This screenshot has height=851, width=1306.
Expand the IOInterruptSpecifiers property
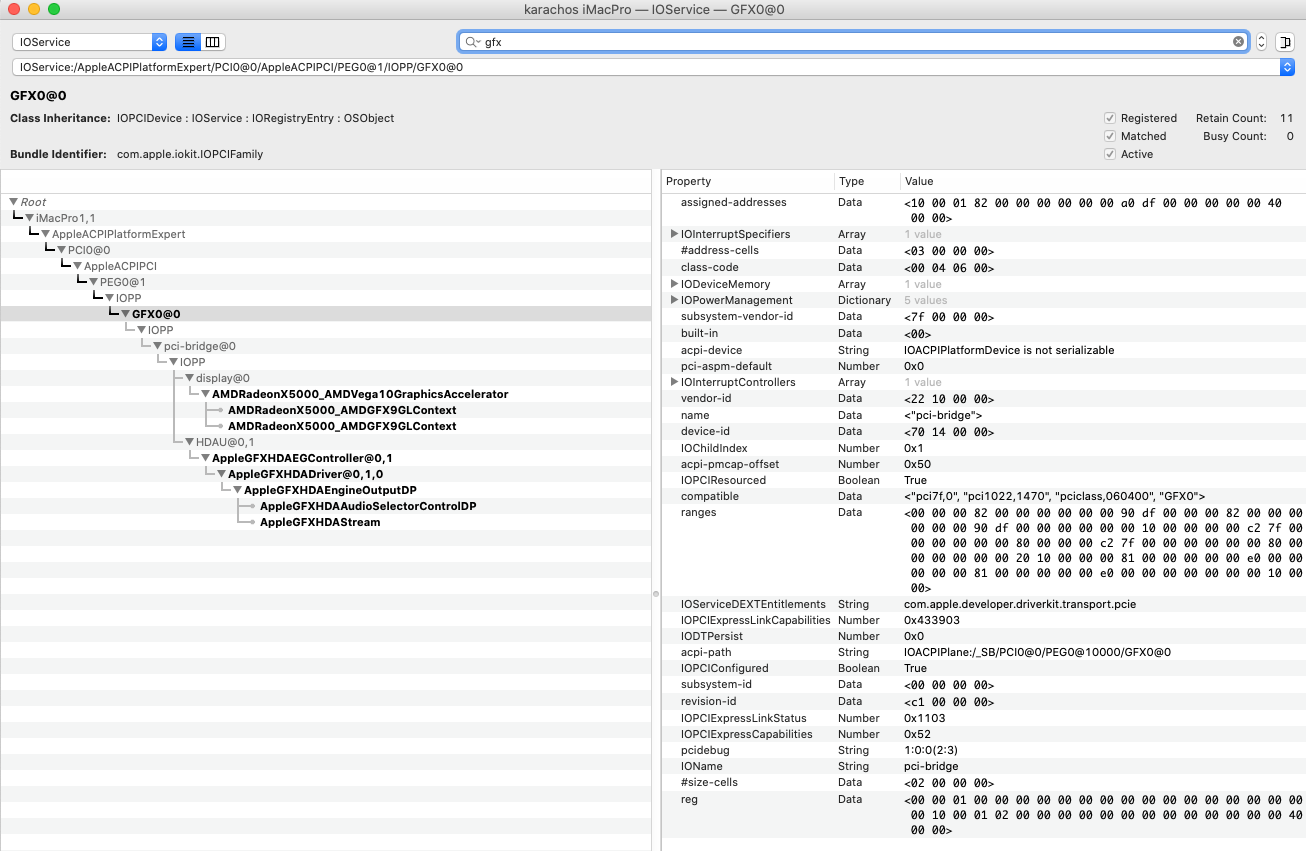(x=674, y=234)
